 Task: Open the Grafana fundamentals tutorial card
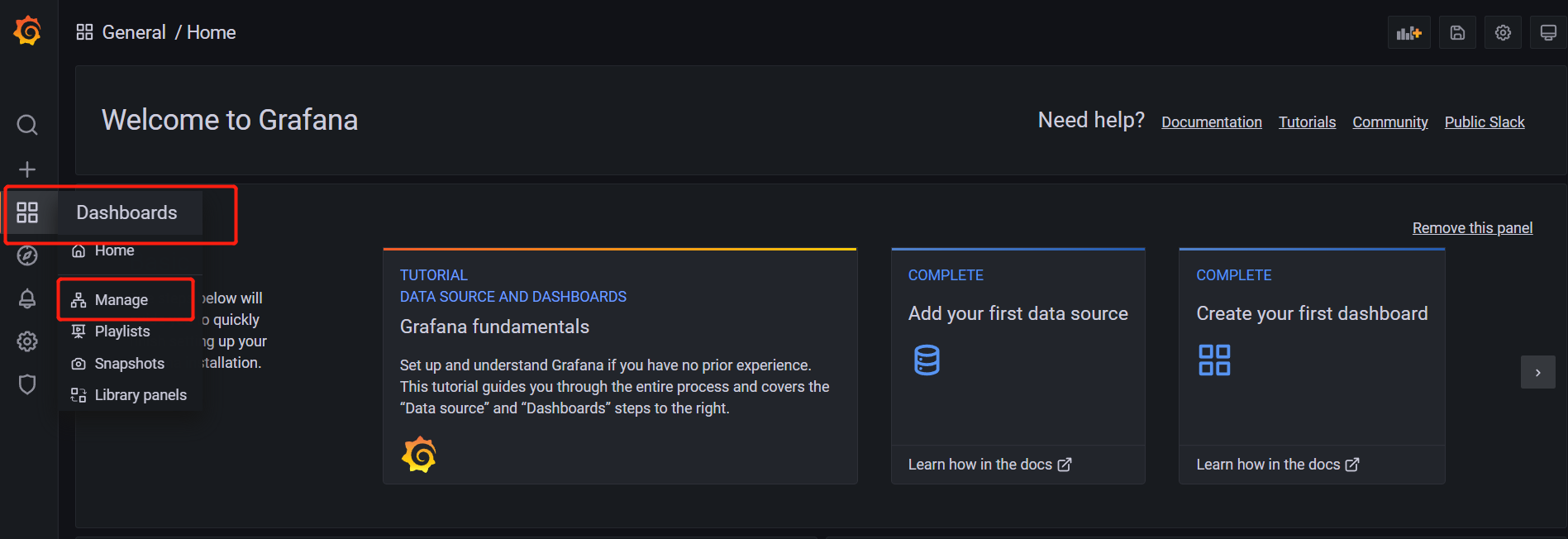click(x=620, y=366)
